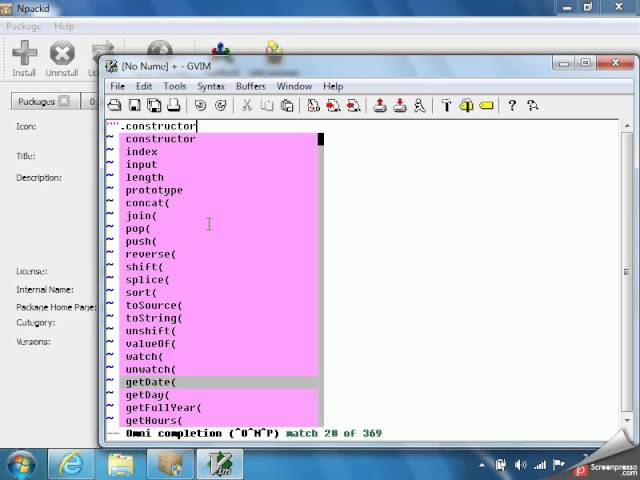The image size is (640, 480).
Task: Open the GVIM Help menu
Action: (x=333, y=87)
